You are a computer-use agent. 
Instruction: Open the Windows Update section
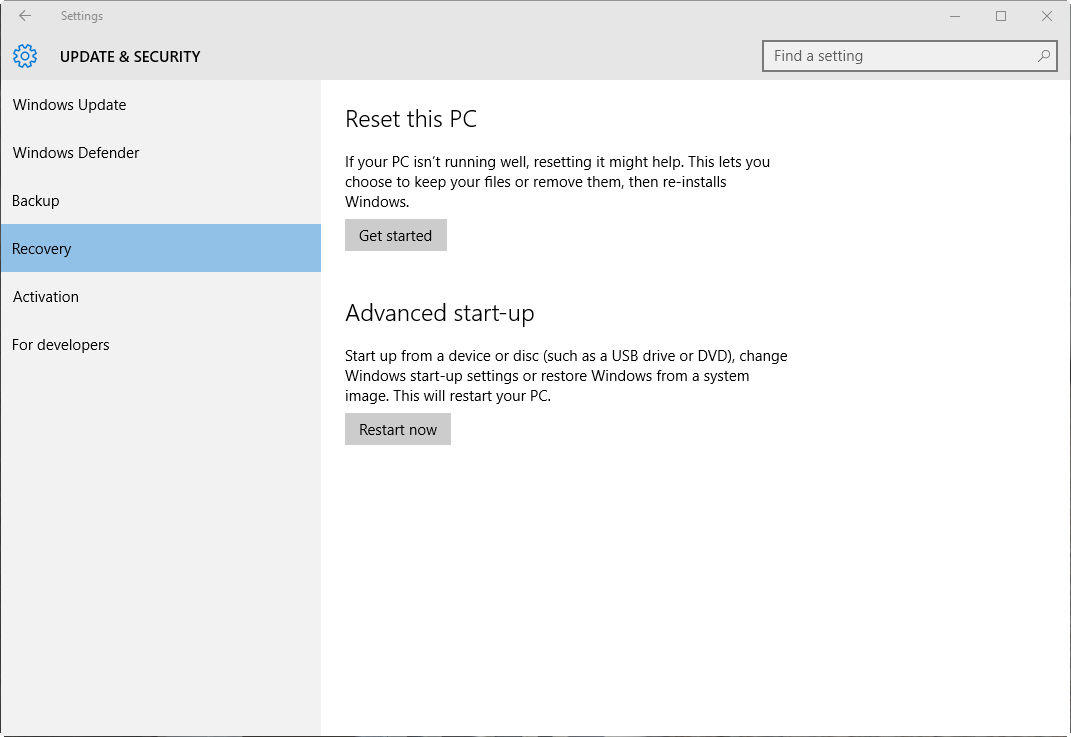click(x=161, y=105)
